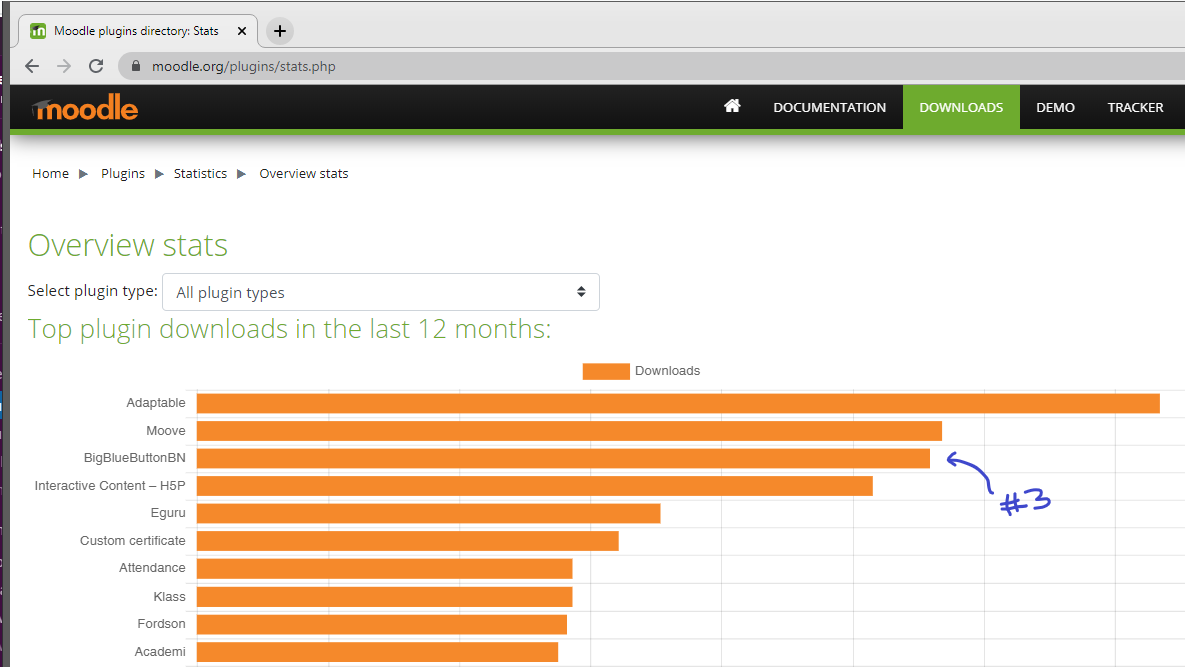The image size is (1185, 667).
Task: Click the Attendance bar in chart
Action: [385, 569]
